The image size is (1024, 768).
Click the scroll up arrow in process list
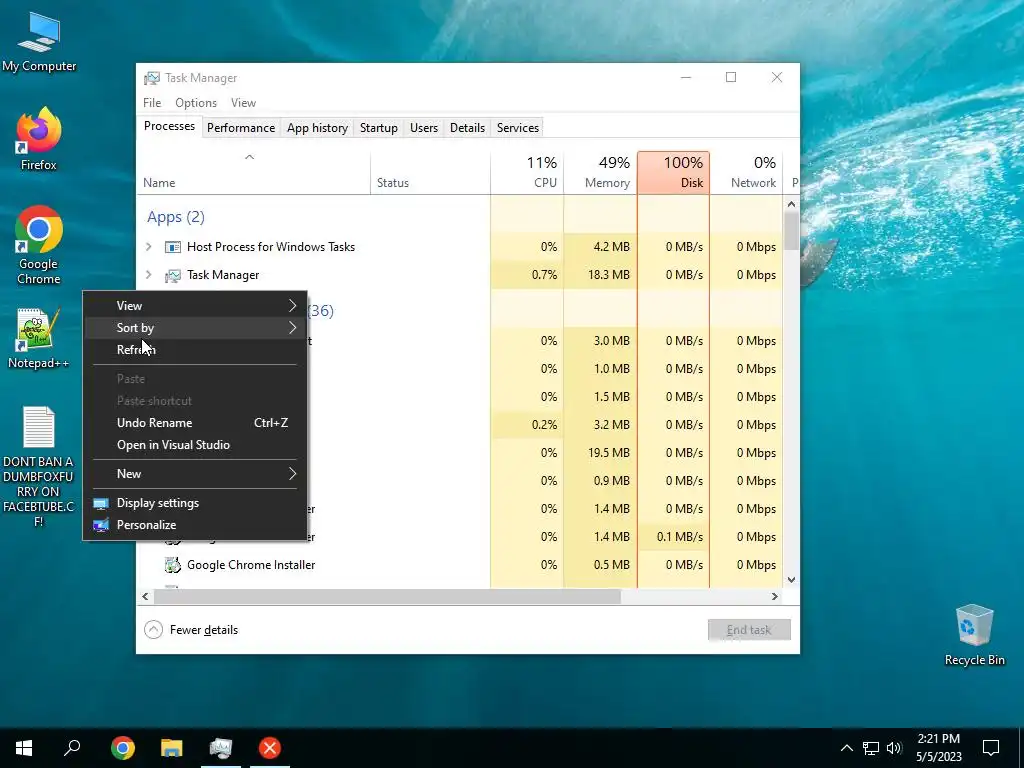click(x=792, y=204)
